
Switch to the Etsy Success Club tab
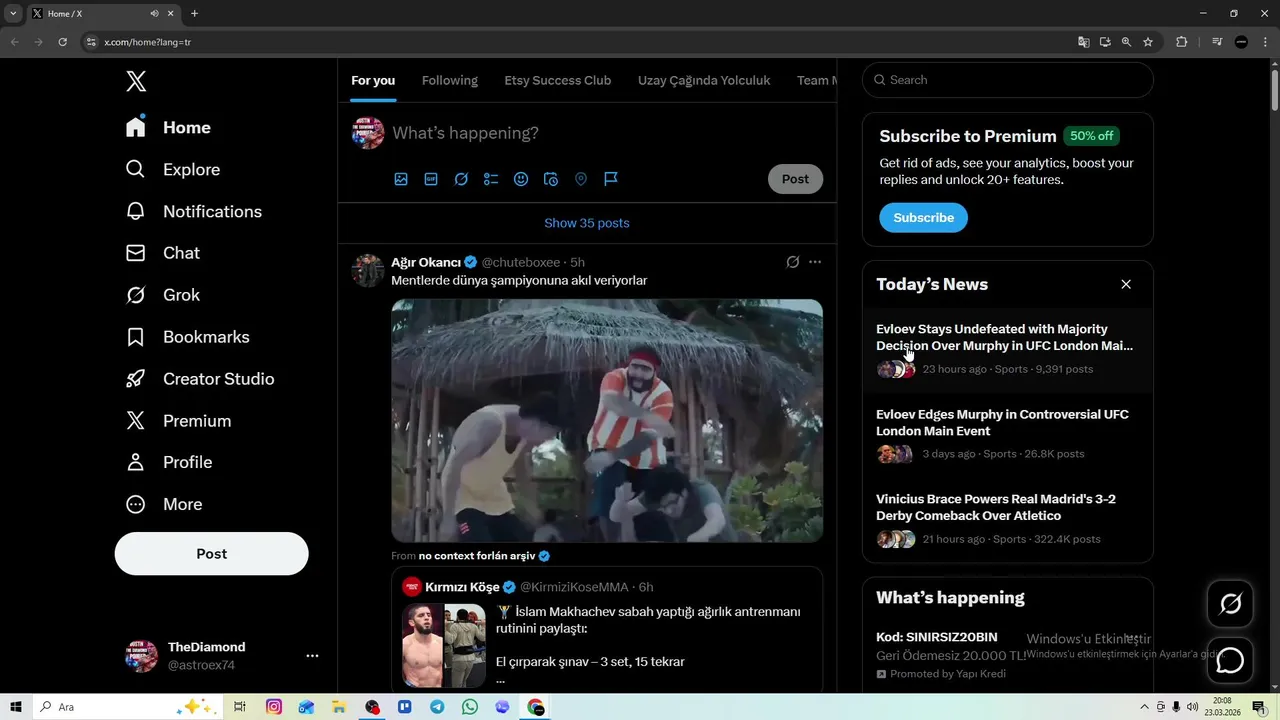point(558,80)
